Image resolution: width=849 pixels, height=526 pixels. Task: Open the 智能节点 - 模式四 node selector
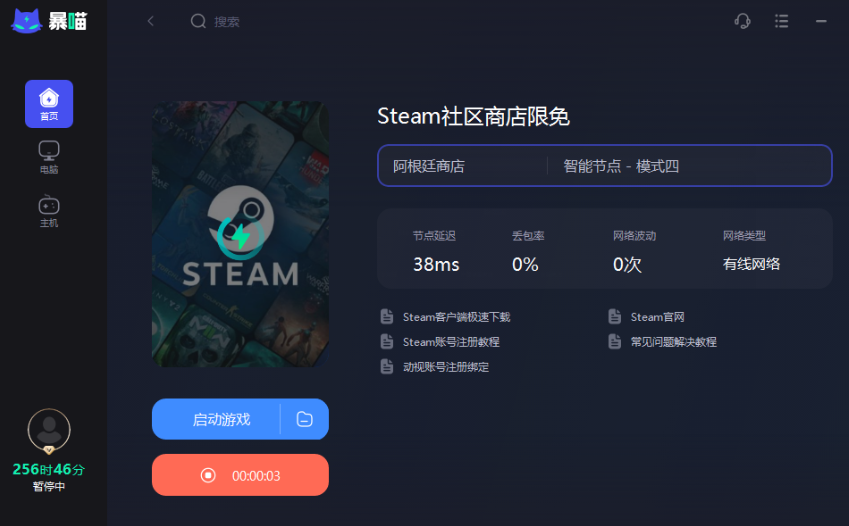point(689,166)
